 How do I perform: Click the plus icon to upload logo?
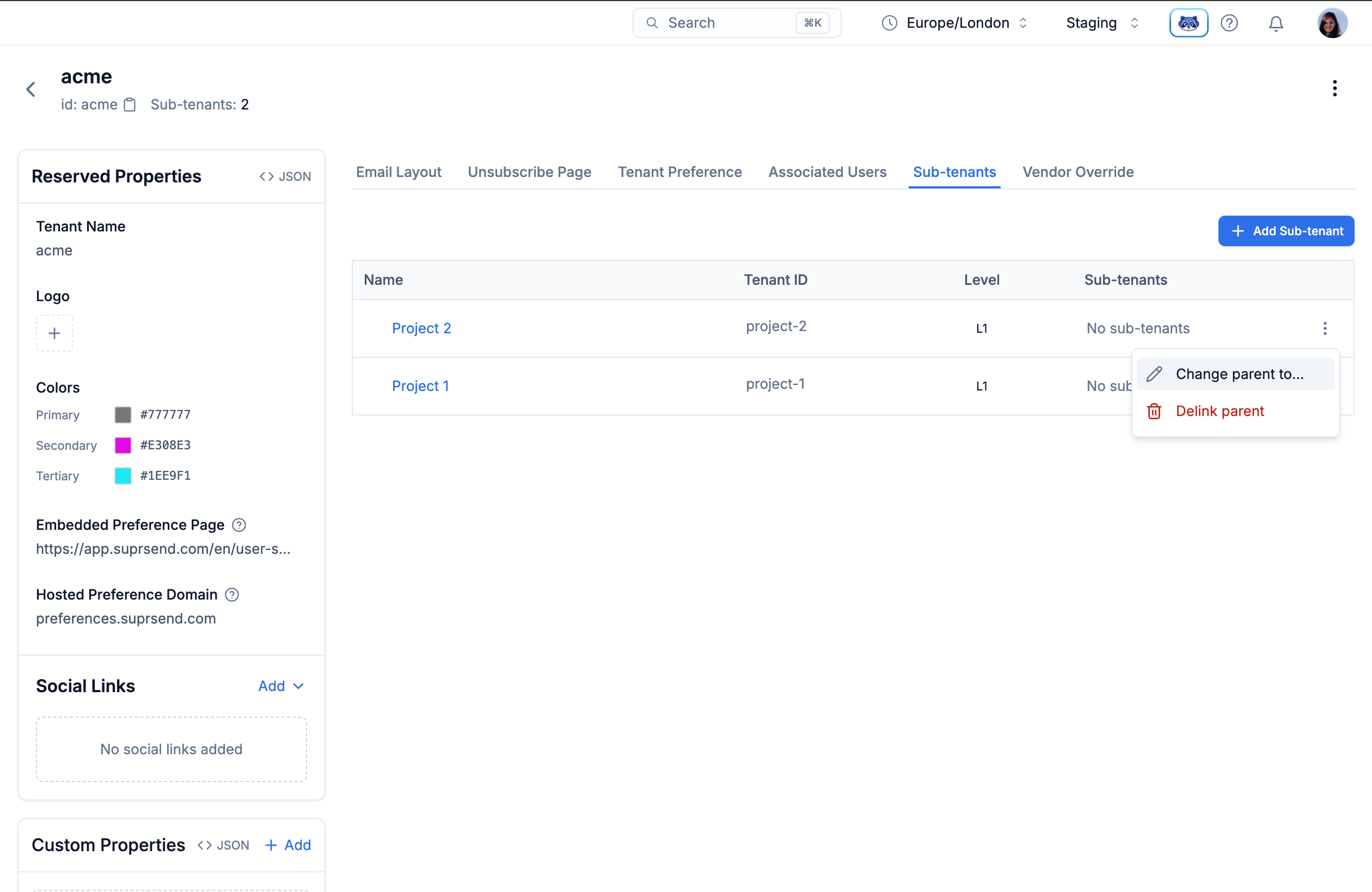54,333
